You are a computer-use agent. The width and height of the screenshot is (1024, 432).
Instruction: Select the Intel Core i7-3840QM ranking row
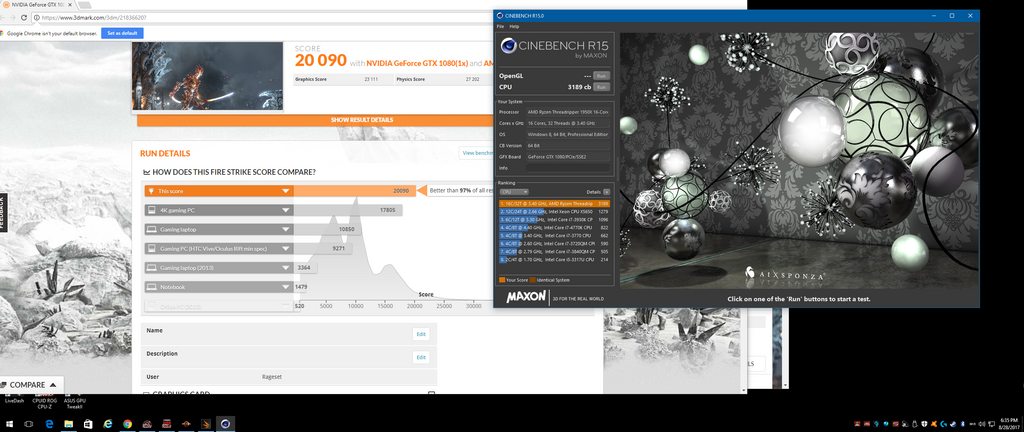(554, 251)
